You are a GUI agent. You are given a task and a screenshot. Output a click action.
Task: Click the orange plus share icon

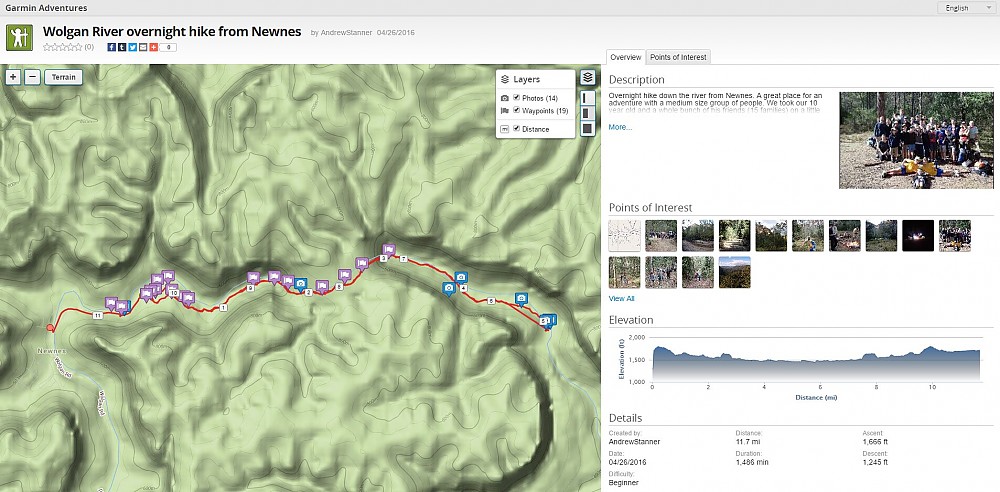tap(153, 47)
